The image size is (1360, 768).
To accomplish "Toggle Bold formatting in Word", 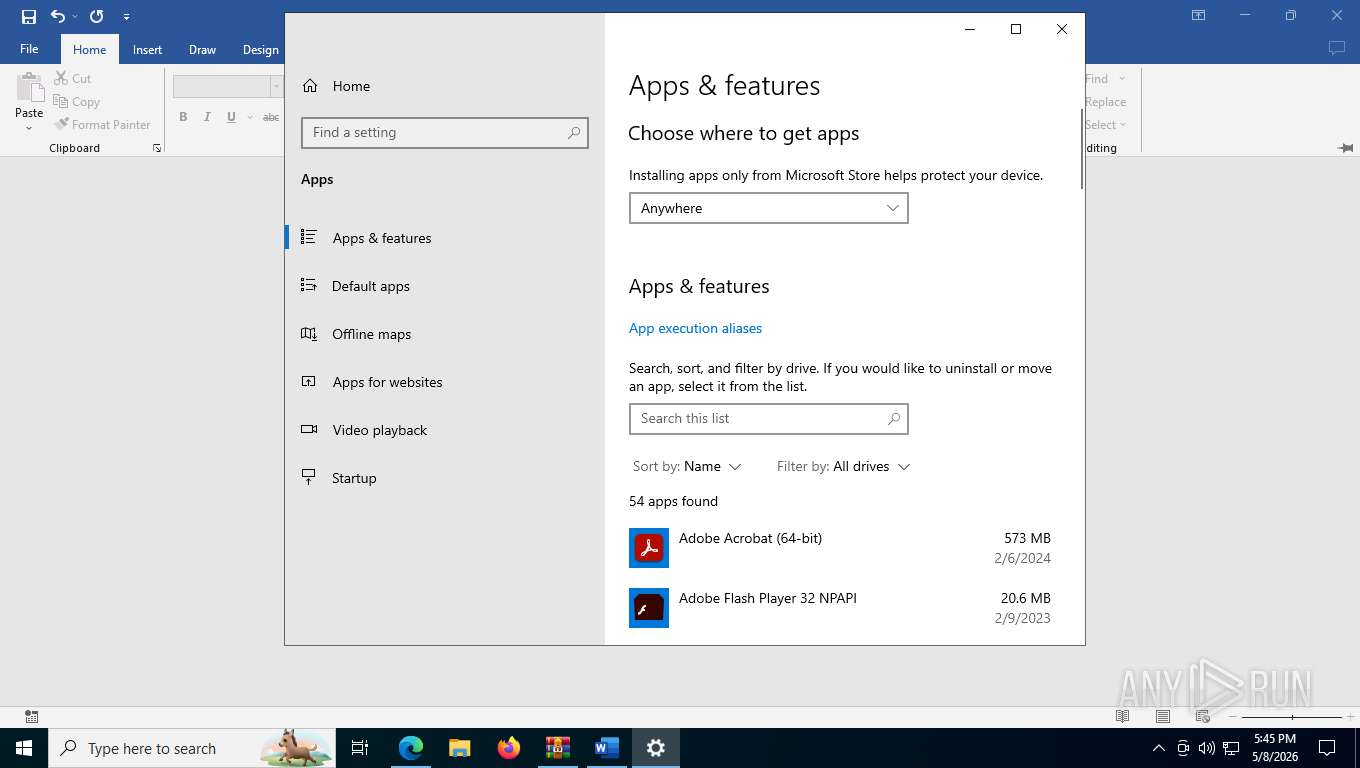I will pyautogui.click(x=183, y=117).
